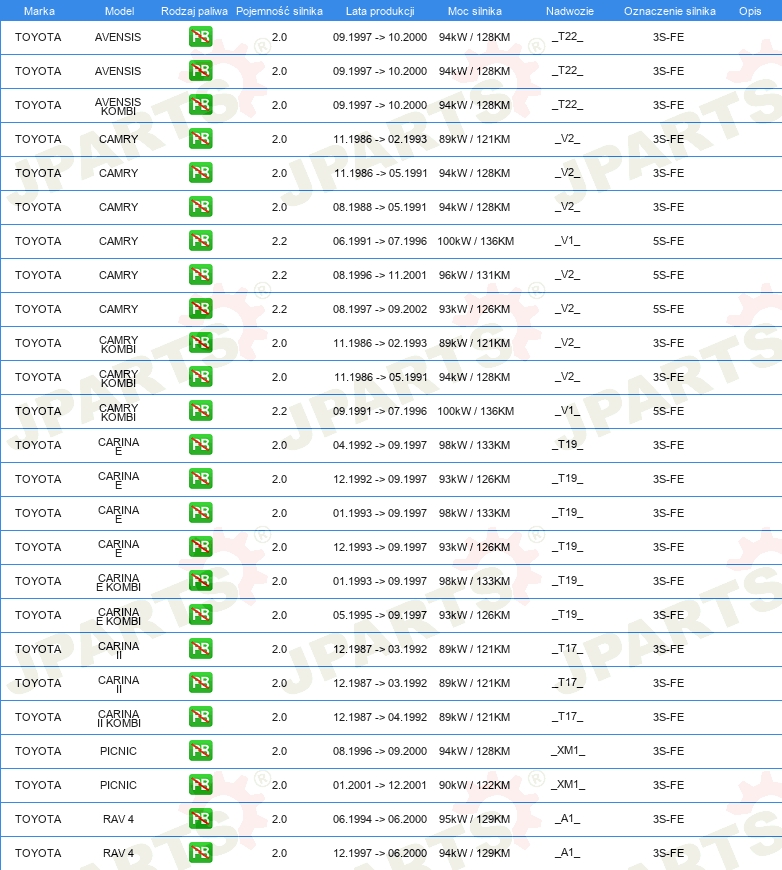Click fuel icon for CAMRY 96kW / 131KM row

pos(200,275)
